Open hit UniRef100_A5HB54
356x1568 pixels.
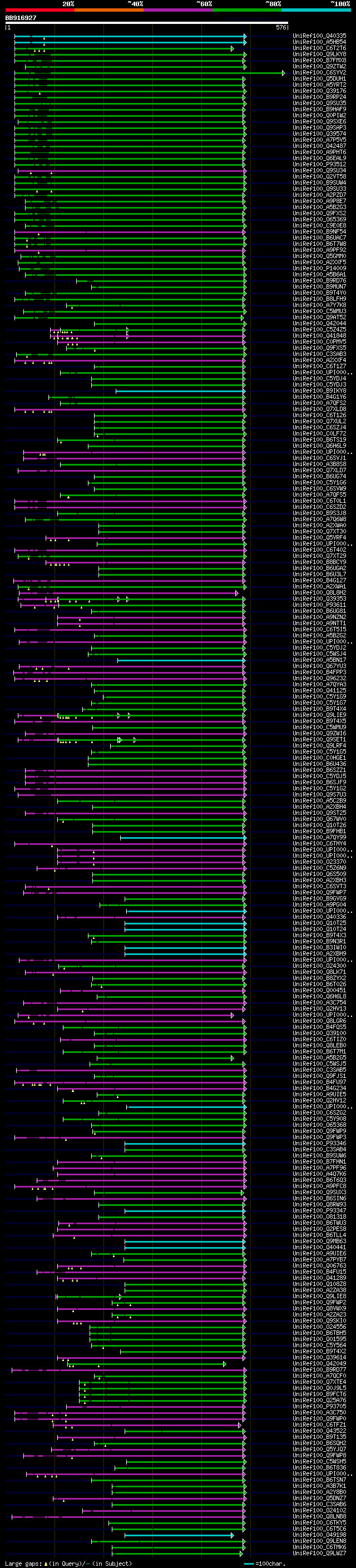point(319,42)
